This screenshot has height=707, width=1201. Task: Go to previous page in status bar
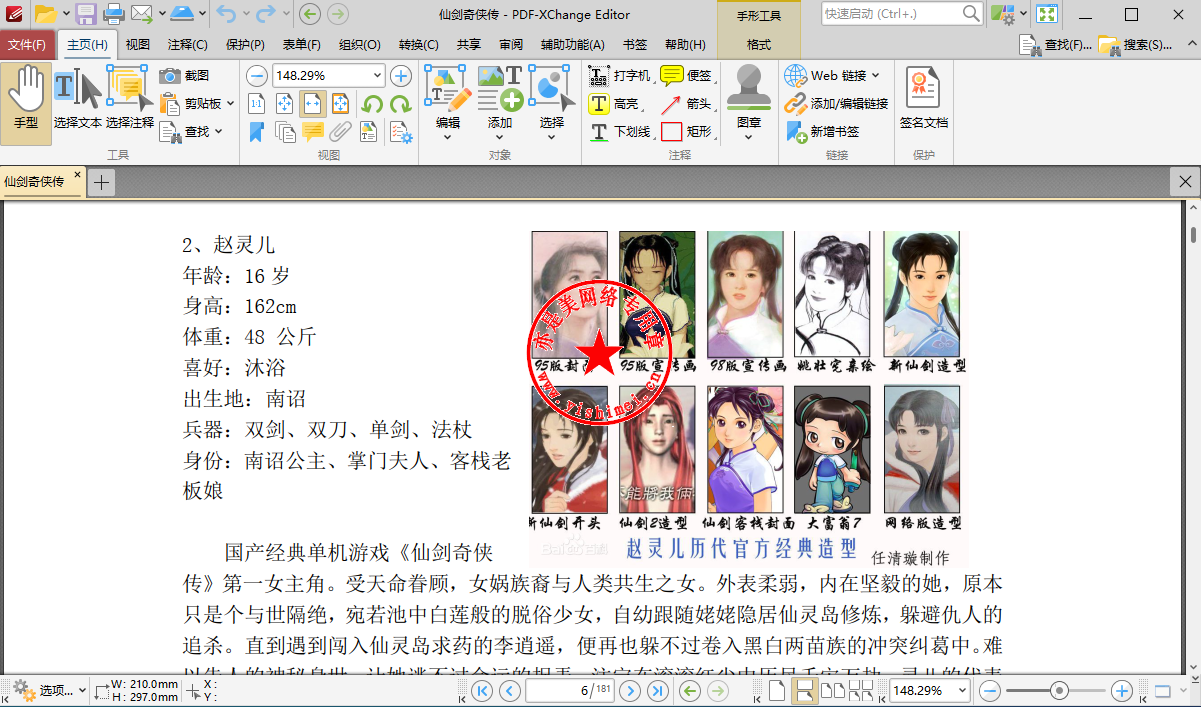click(510, 690)
